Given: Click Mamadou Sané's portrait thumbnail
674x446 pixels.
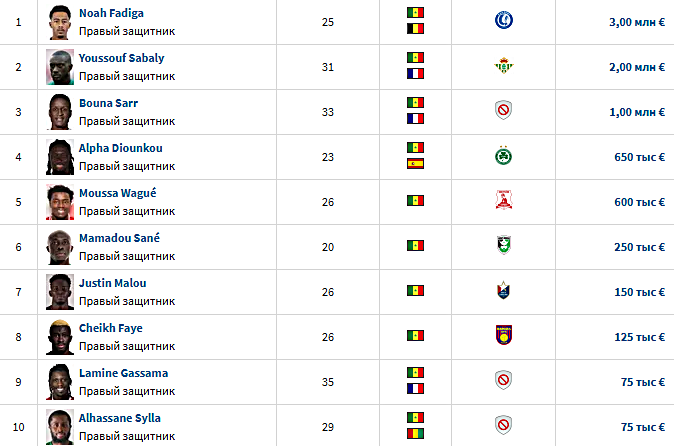Looking at the screenshot, I should (x=60, y=247).
